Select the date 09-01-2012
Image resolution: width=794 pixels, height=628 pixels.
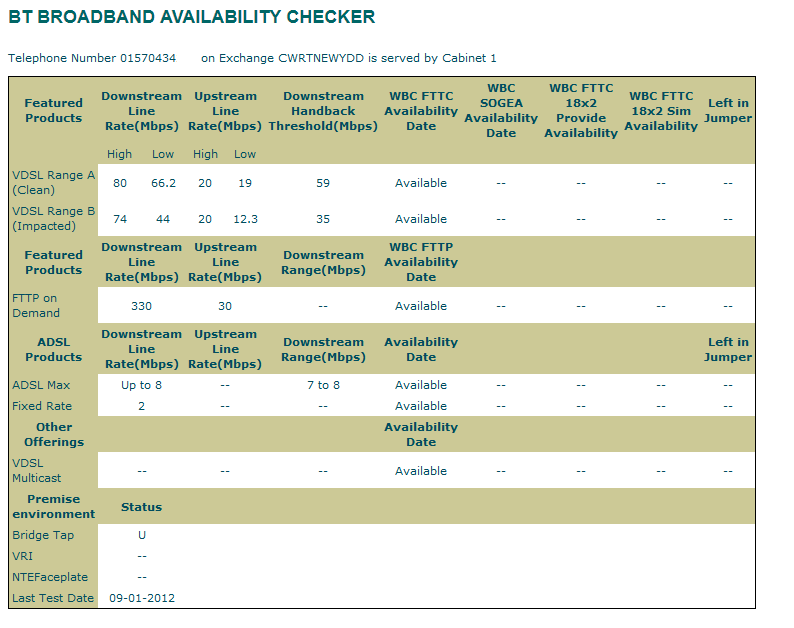coord(142,598)
